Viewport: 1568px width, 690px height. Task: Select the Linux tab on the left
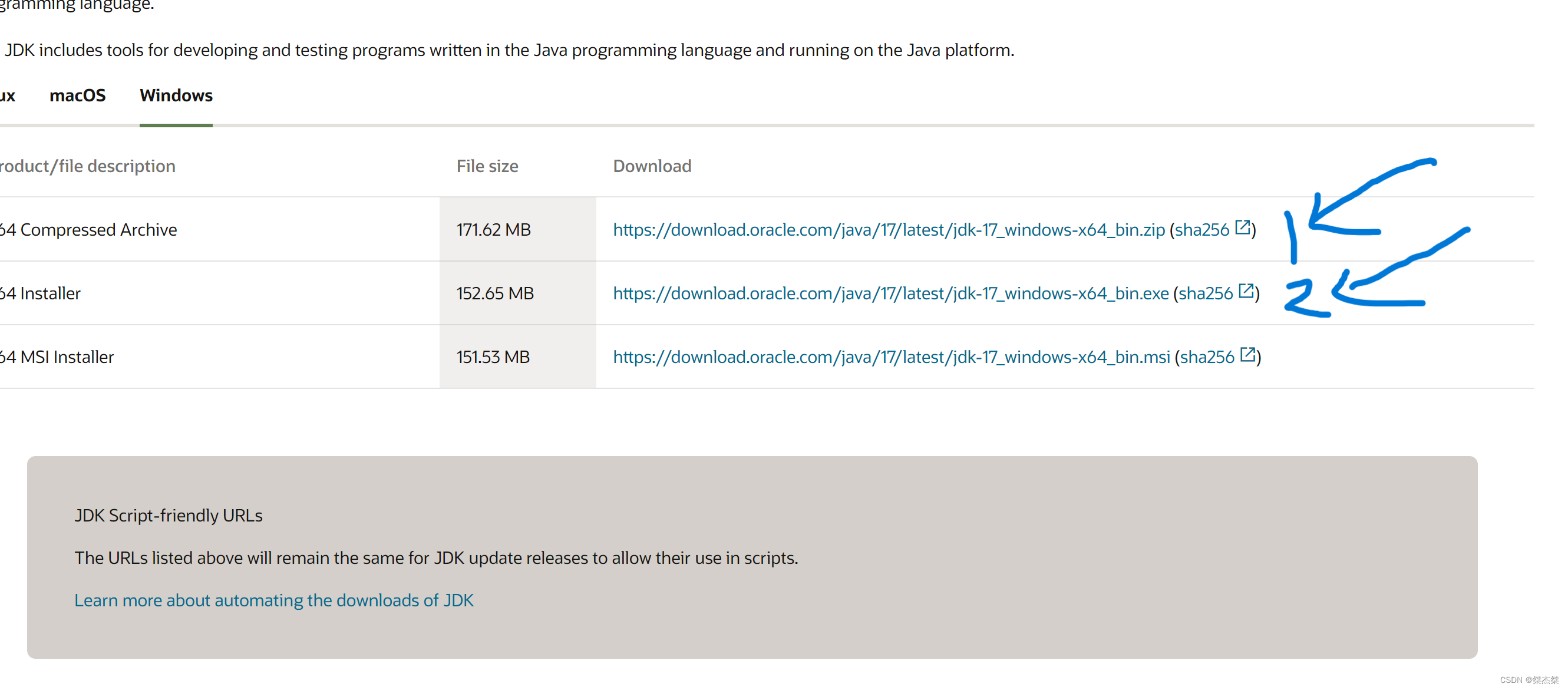[x=8, y=95]
